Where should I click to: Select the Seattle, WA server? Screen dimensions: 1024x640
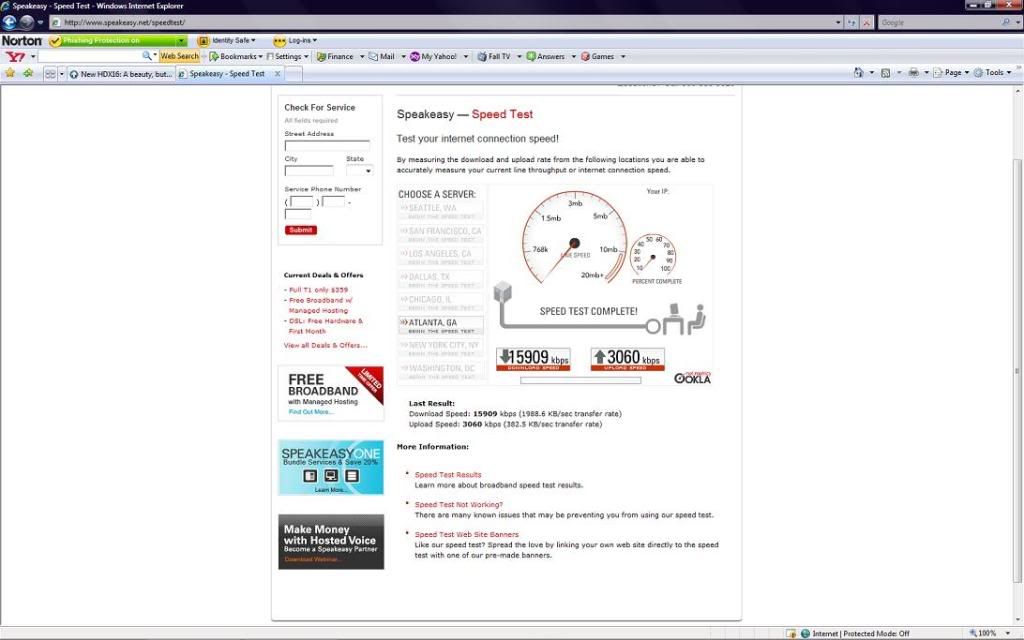[x=441, y=211]
